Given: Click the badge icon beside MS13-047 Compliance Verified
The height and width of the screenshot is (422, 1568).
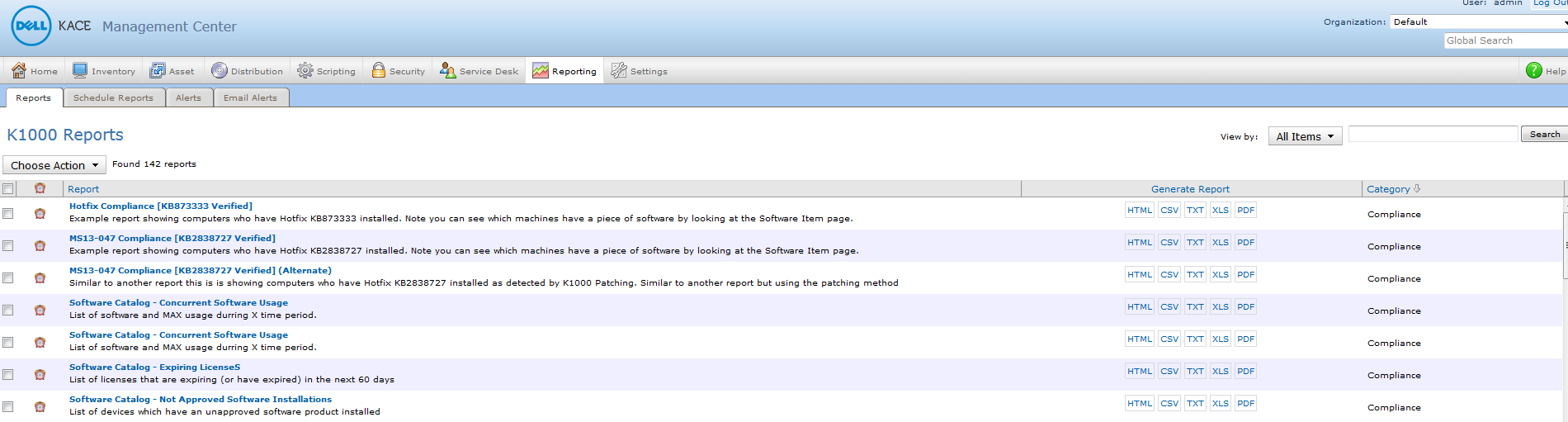Looking at the screenshot, I should [40, 245].
